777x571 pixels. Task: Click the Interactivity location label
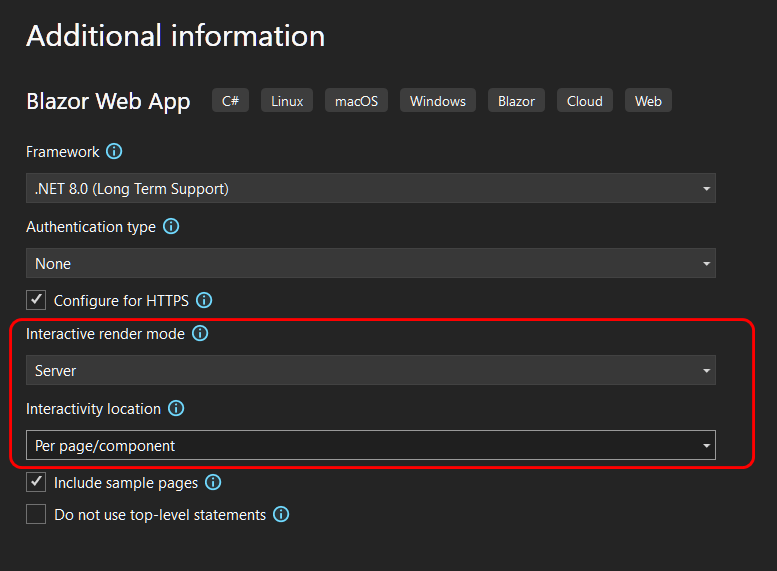[93, 409]
